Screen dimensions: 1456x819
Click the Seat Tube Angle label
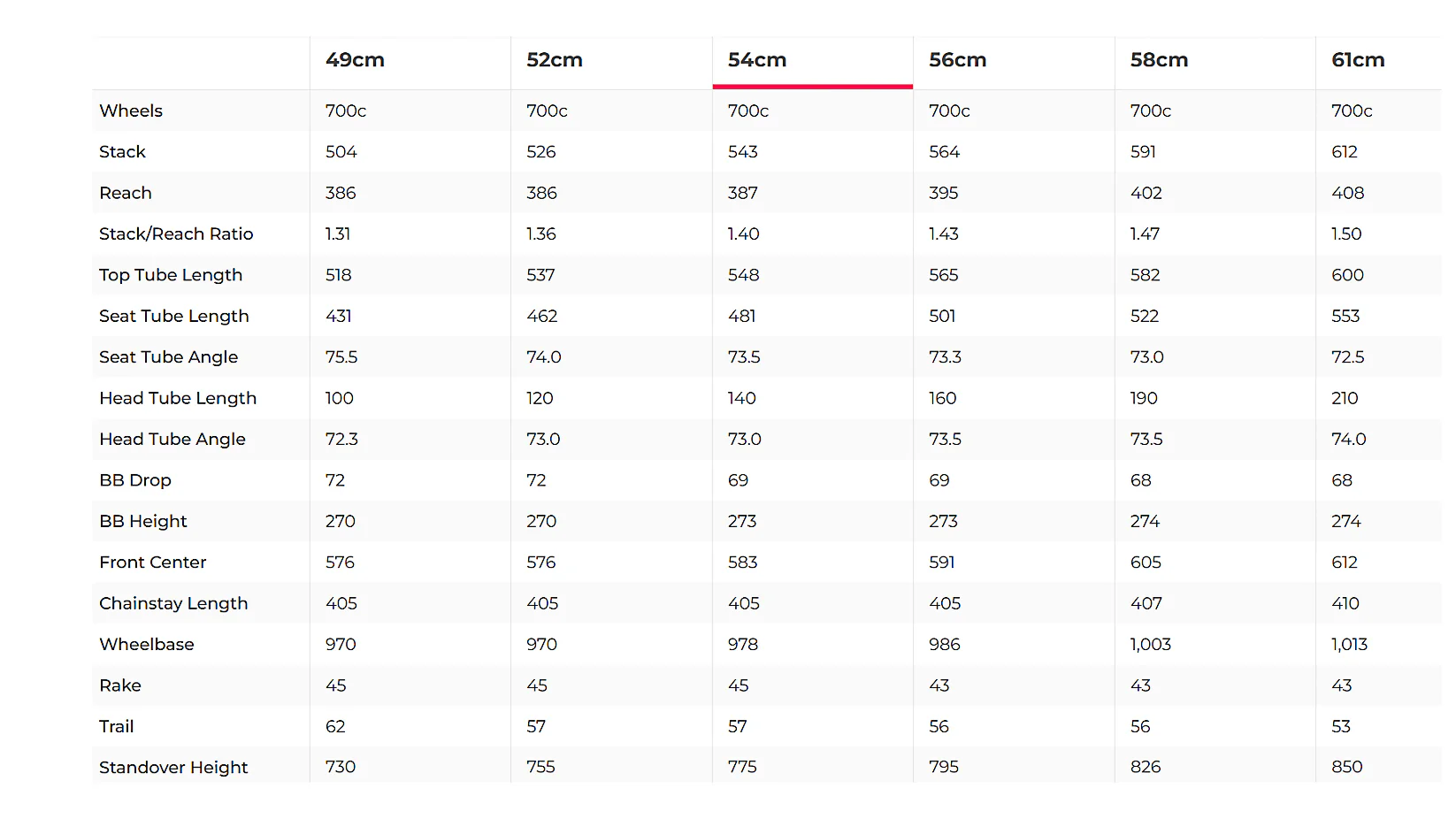[x=168, y=357]
